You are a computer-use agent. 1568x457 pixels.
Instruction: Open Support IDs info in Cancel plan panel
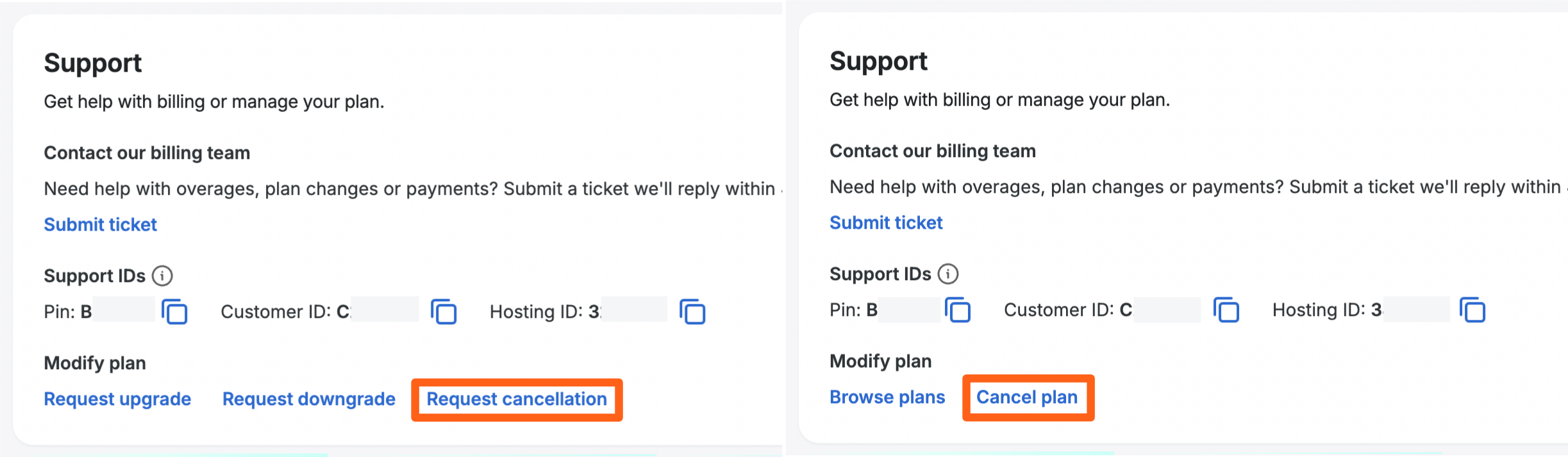click(x=948, y=274)
